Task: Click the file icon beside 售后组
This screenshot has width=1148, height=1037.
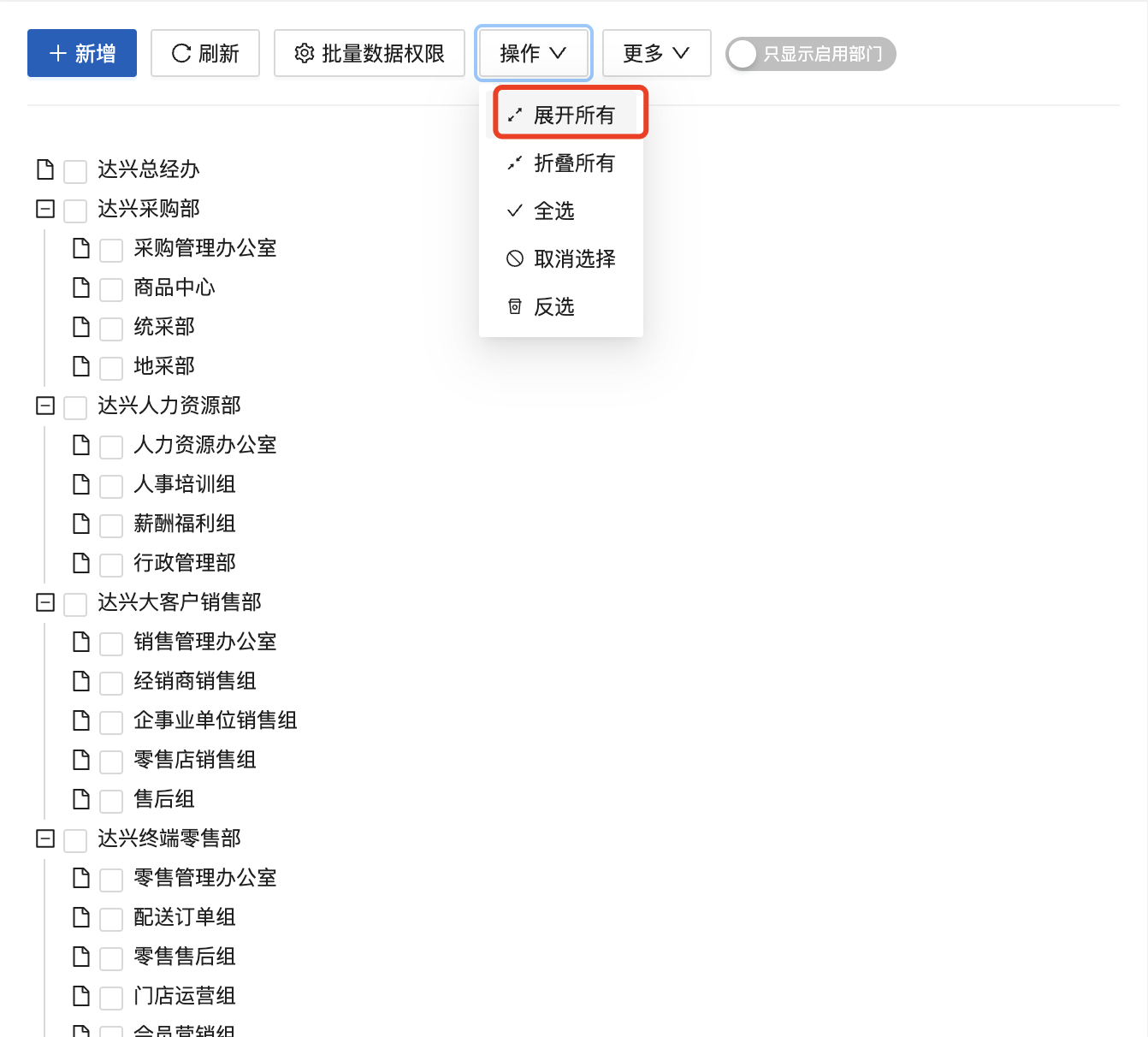Action: pos(81,799)
